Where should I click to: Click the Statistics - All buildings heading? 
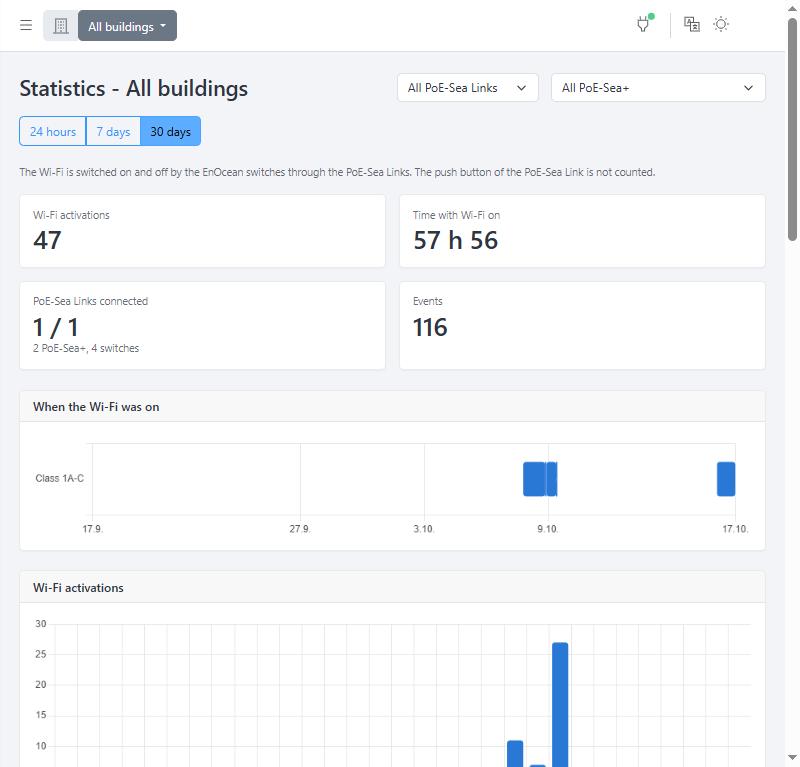[x=134, y=88]
